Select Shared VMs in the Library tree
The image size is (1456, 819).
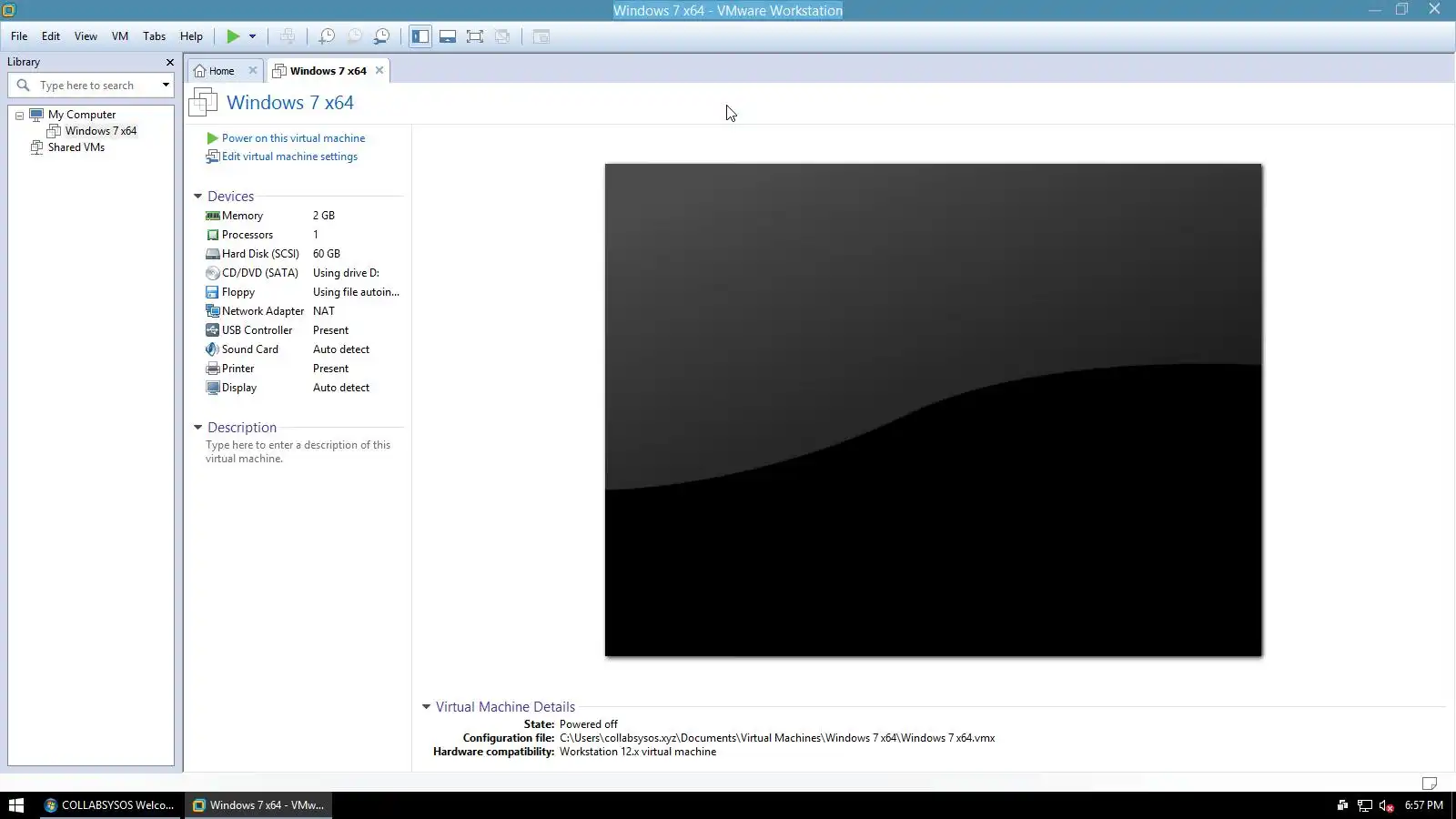(76, 147)
